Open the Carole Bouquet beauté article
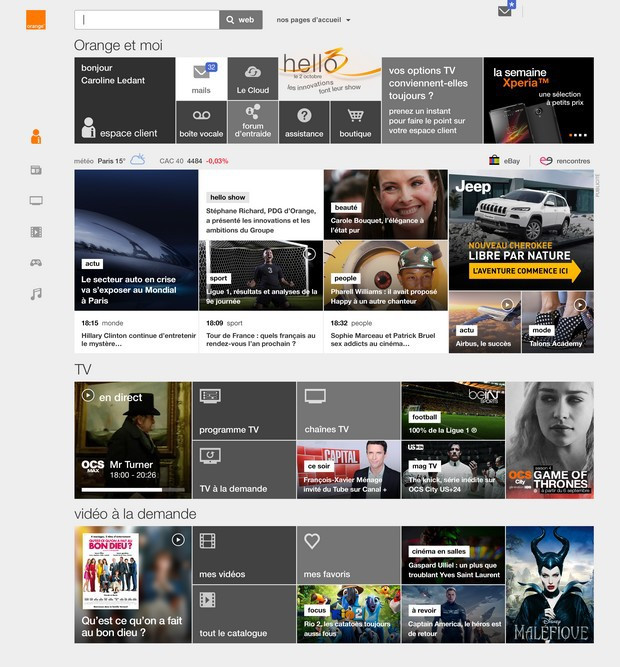This screenshot has height=667, width=620. (386, 205)
